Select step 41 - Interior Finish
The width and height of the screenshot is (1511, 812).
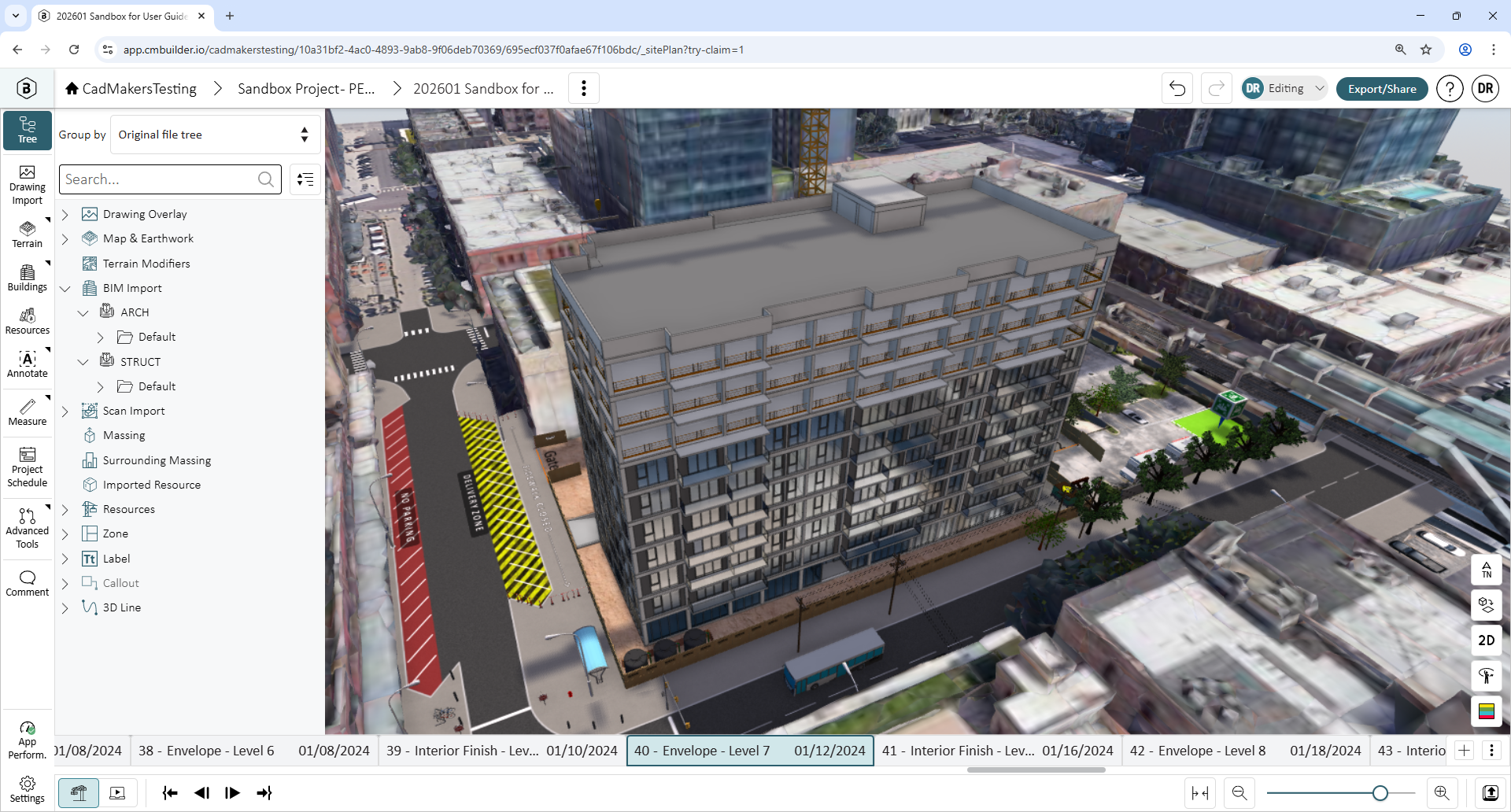(998, 751)
